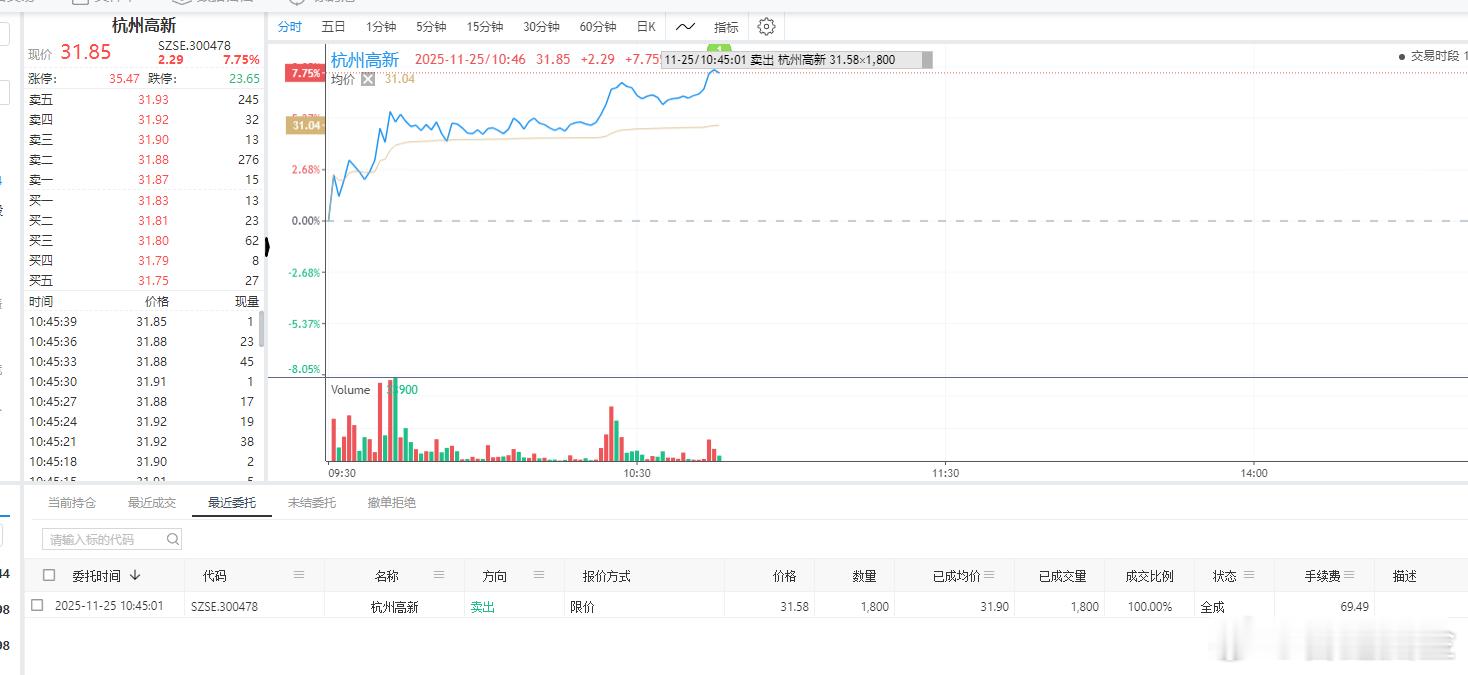1468x675 pixels.
Task: Open 未结委托 tab
Action: coord(312,503)
